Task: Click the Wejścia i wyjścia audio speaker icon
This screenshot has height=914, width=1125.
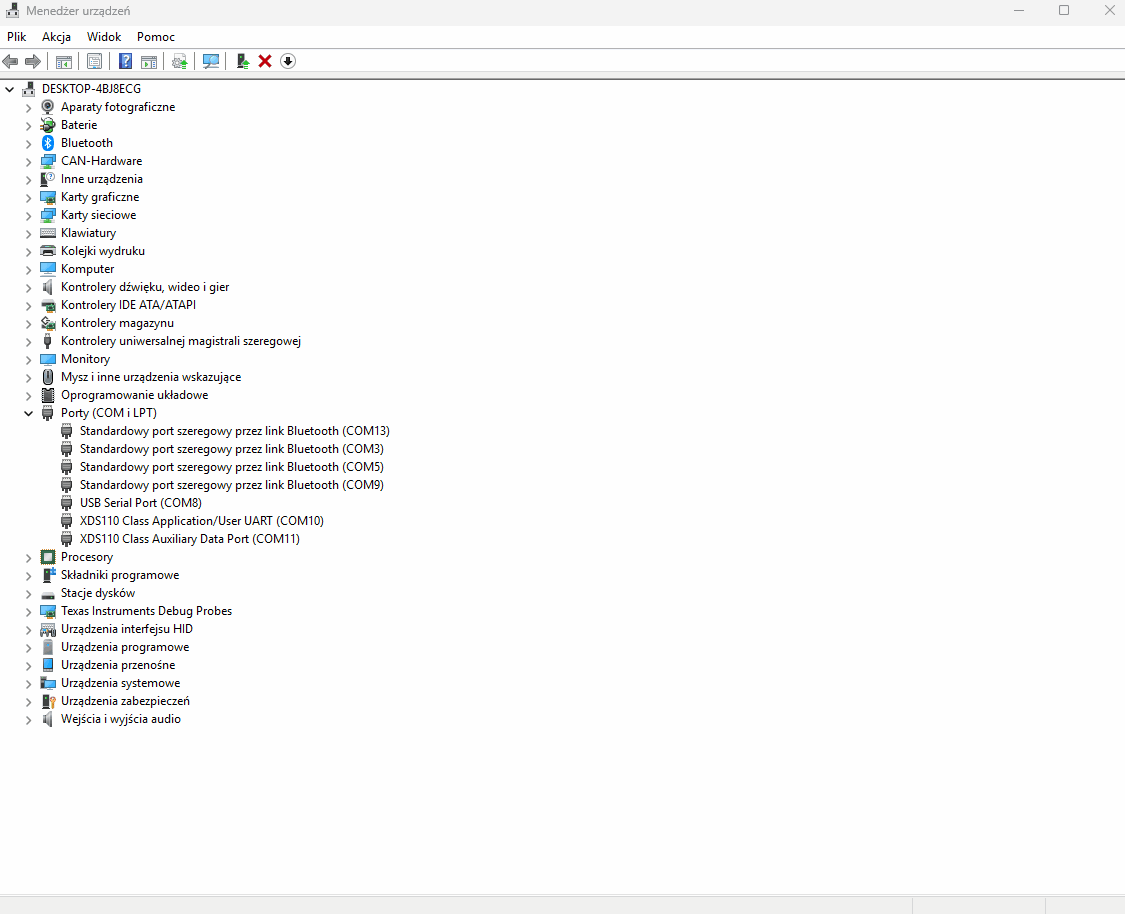Action: [47, 719]
